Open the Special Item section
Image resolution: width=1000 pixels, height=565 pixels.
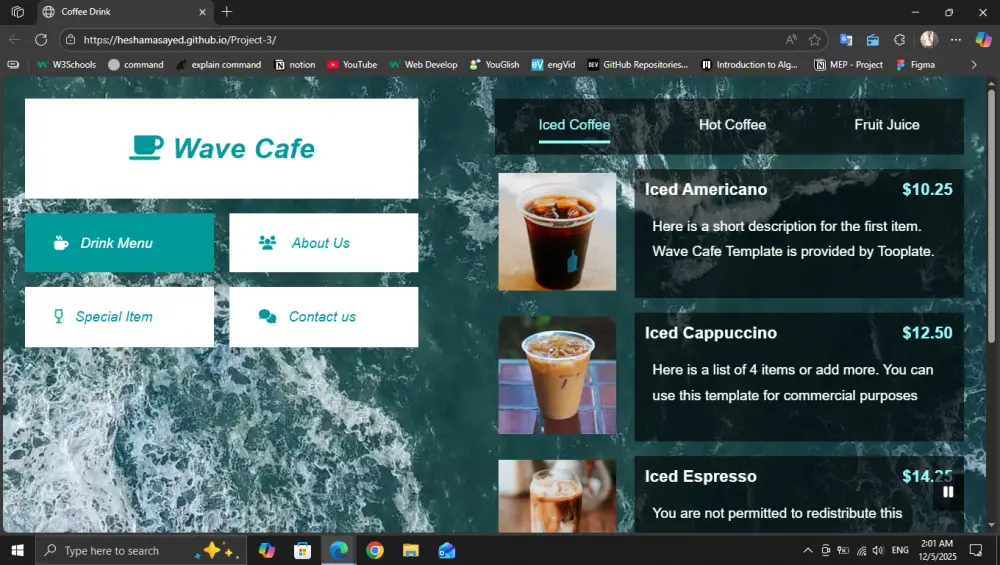[119, 317]
